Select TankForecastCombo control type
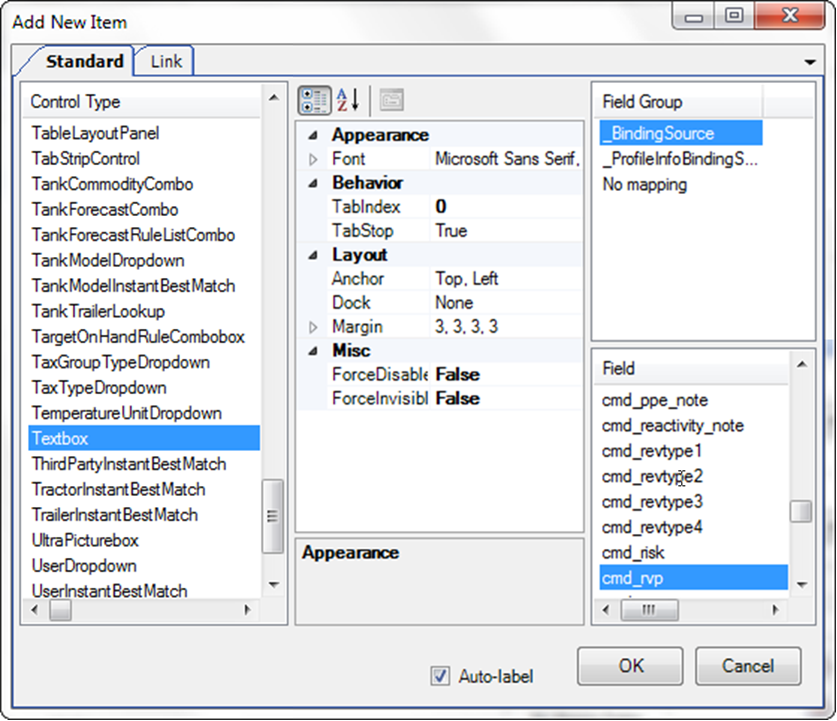 (105, 210)
